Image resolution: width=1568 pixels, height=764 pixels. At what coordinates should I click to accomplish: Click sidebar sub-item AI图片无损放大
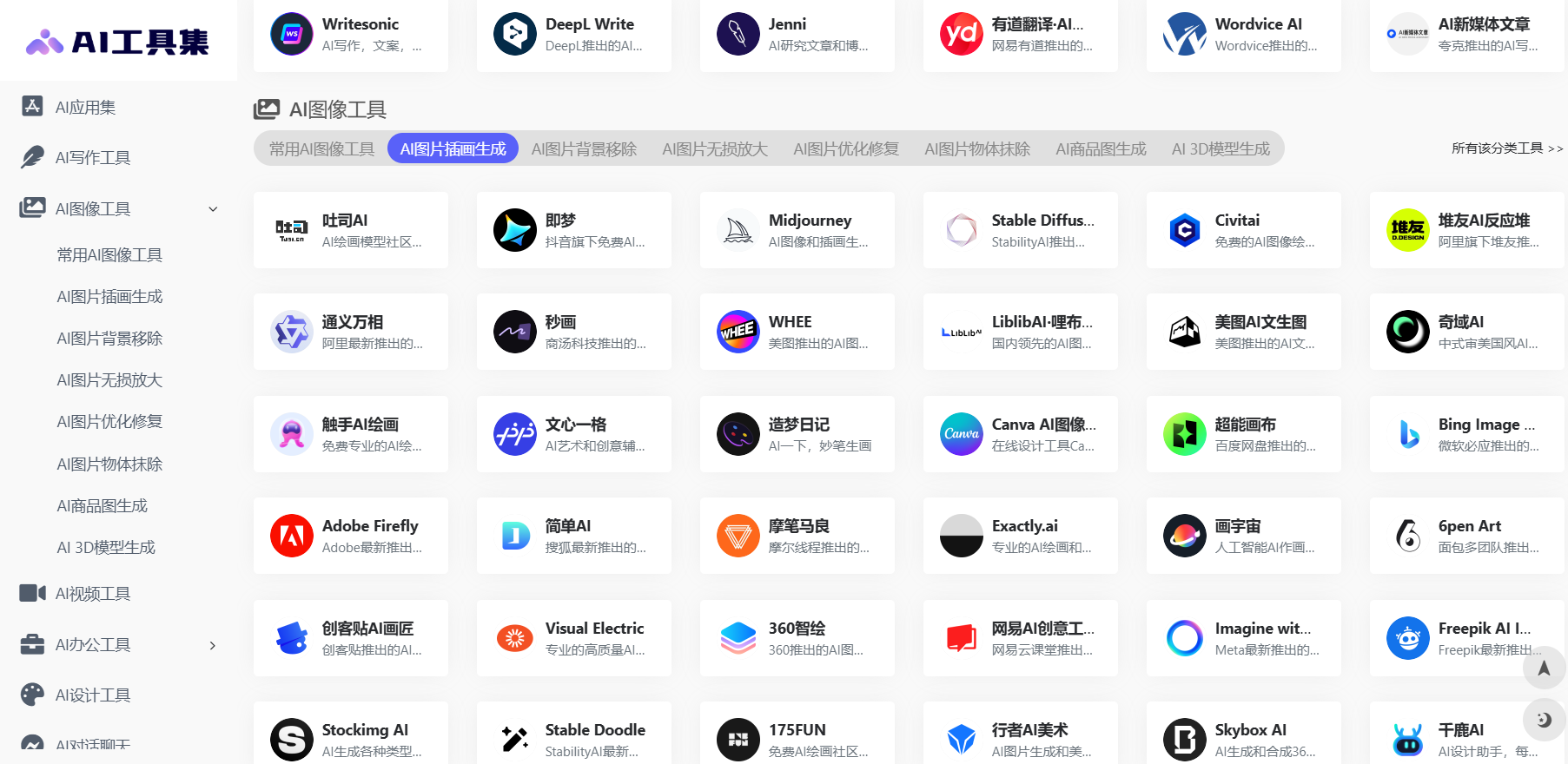coord(109,380)
